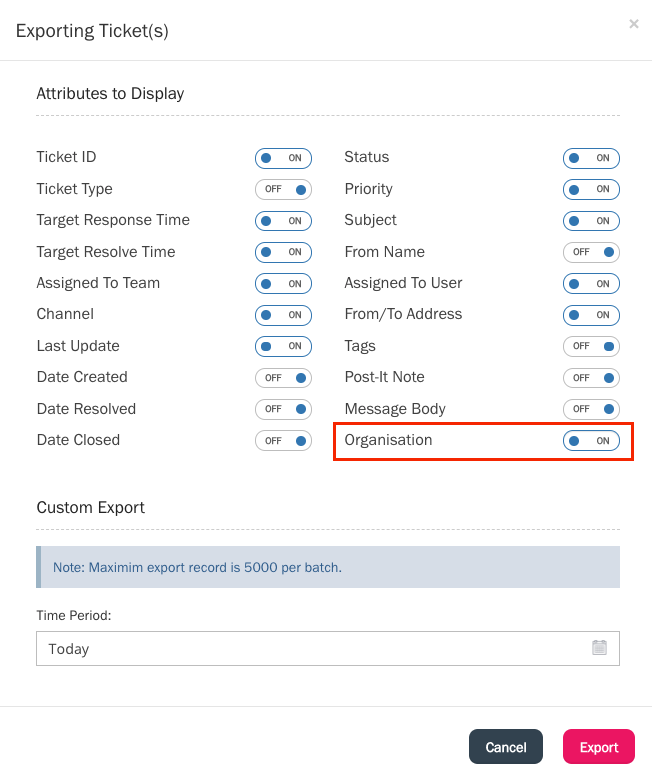Toggle the Ticket ID switch
652x773 pixels.
click(283, 158)
